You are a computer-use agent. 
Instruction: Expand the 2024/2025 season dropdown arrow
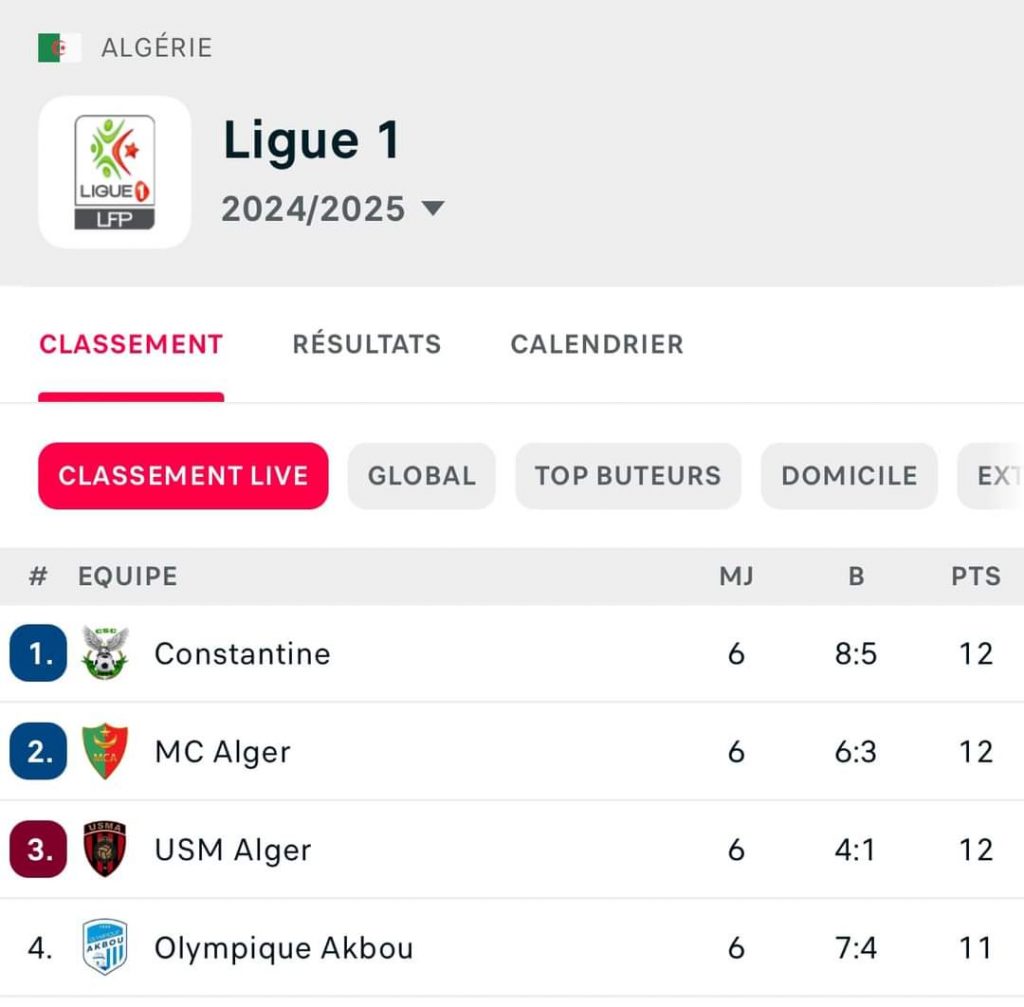(x=433, y=208)
